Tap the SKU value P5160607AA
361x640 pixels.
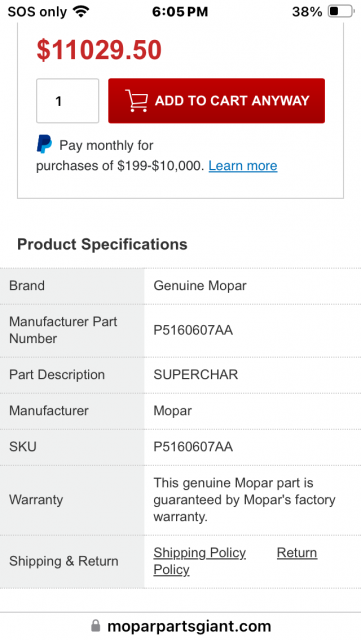coord(193,447)
